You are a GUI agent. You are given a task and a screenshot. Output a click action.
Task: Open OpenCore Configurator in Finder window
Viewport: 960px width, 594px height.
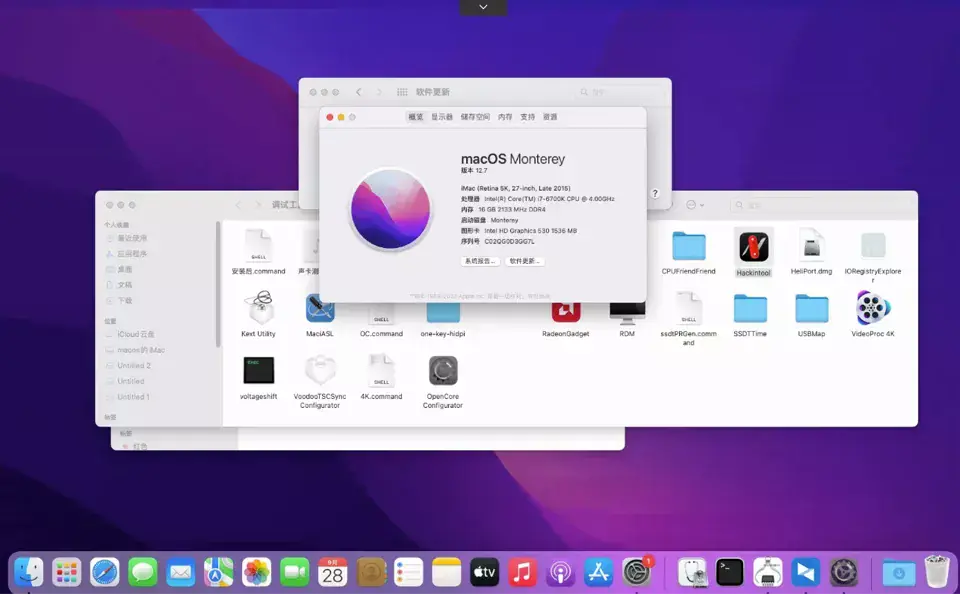point(443,370)
